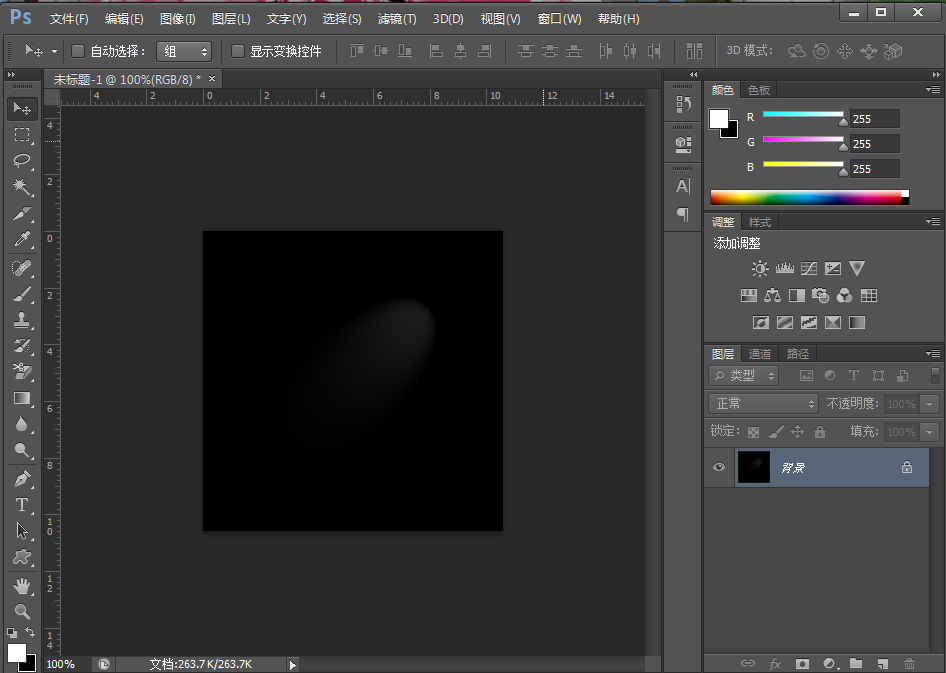
Task: Open the 滤镜(T) menu
Action: tap(397, 19)
